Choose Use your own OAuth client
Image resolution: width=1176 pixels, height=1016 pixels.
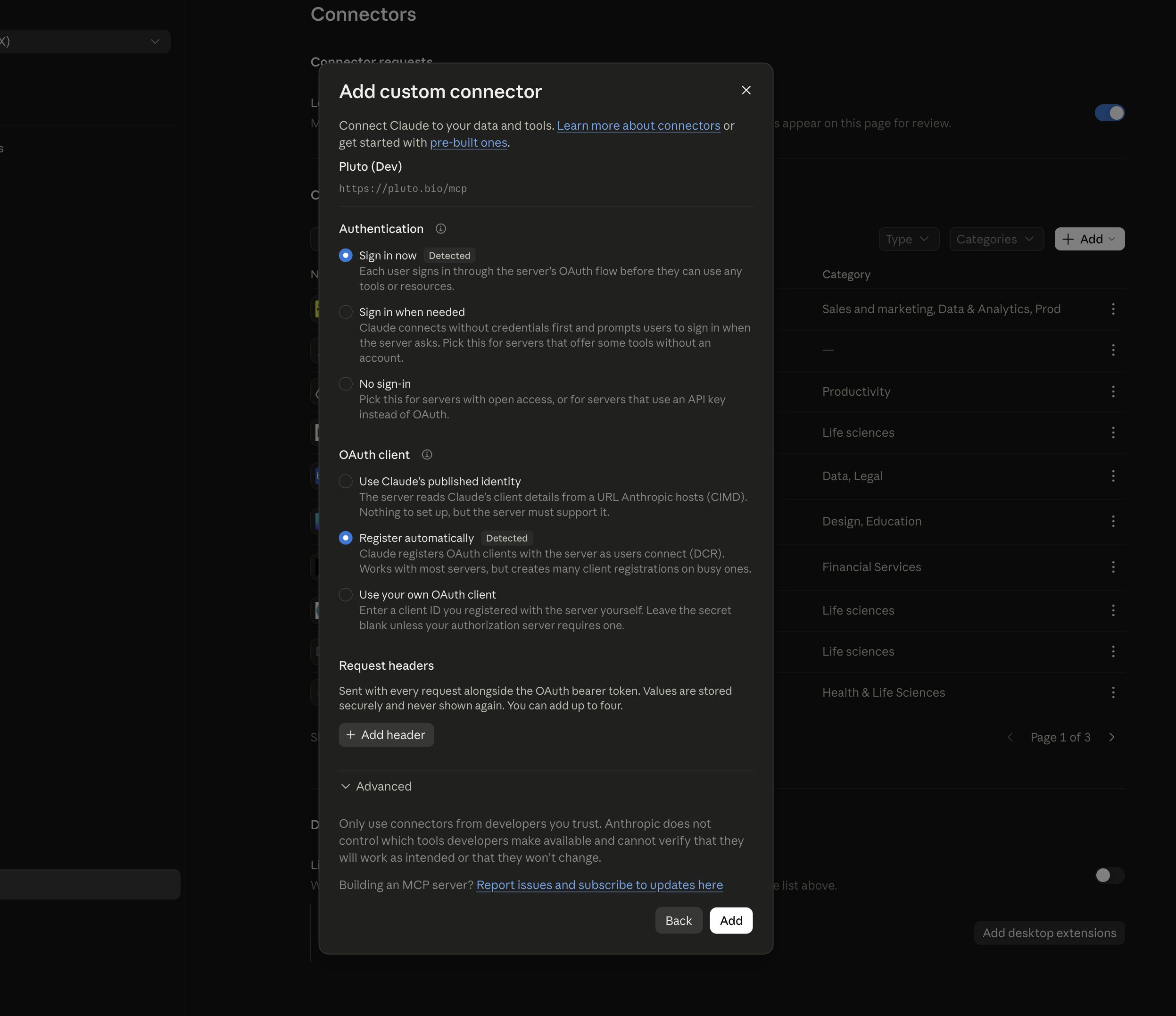345,595
